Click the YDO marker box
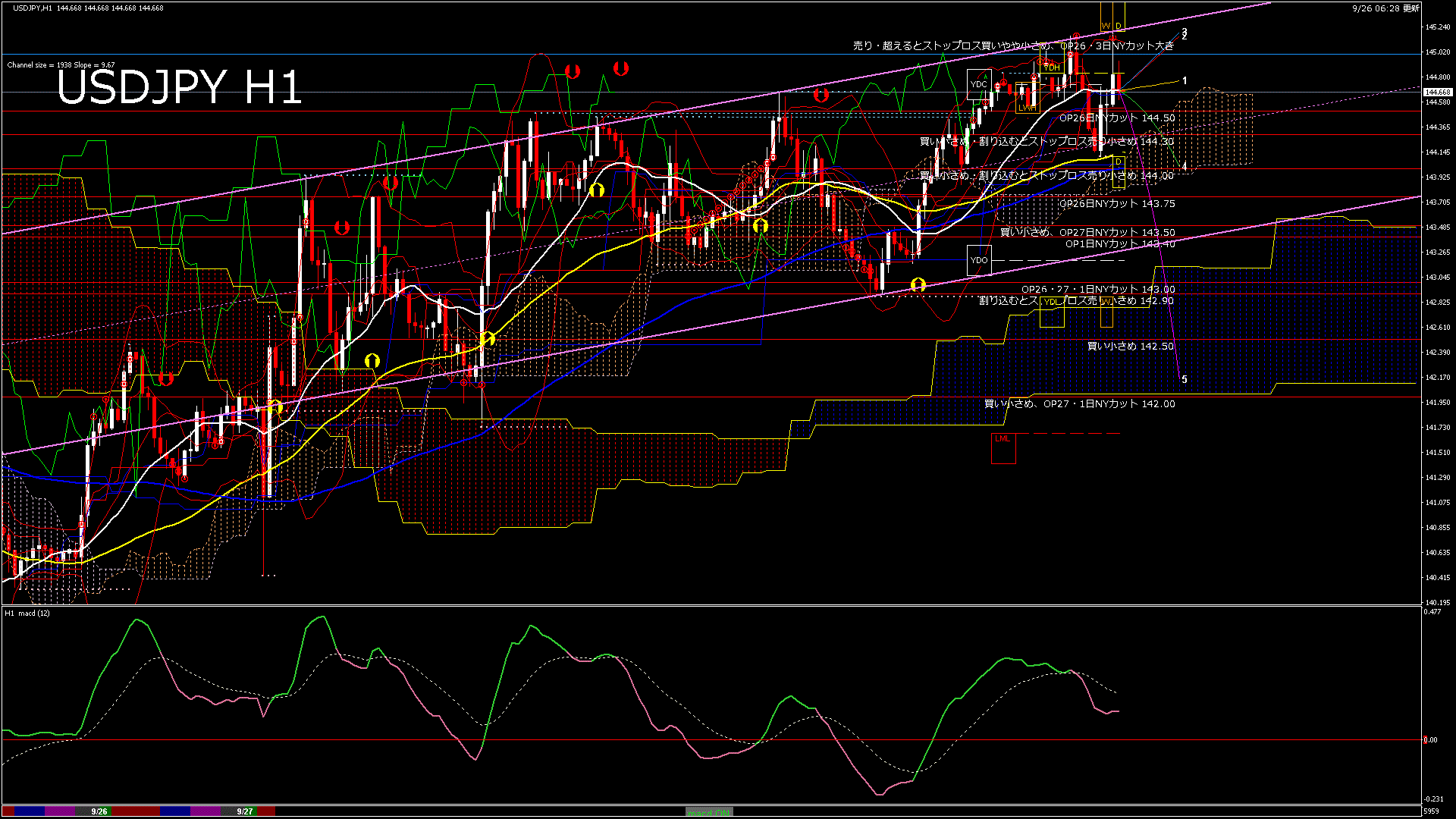This screenshot has height=819, width=1456. (979, 260)
